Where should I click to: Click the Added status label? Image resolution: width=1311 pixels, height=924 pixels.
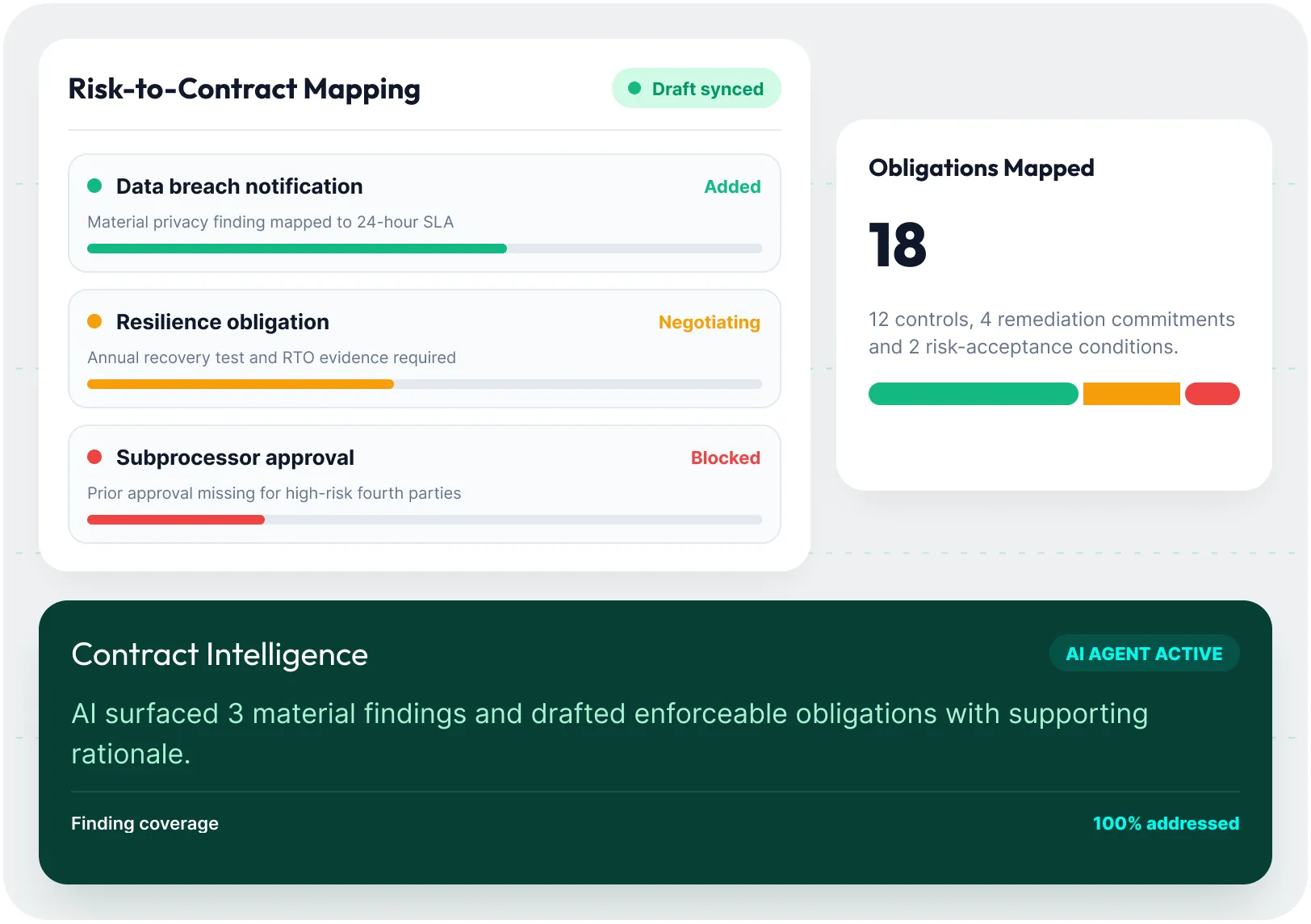(732, 186)
